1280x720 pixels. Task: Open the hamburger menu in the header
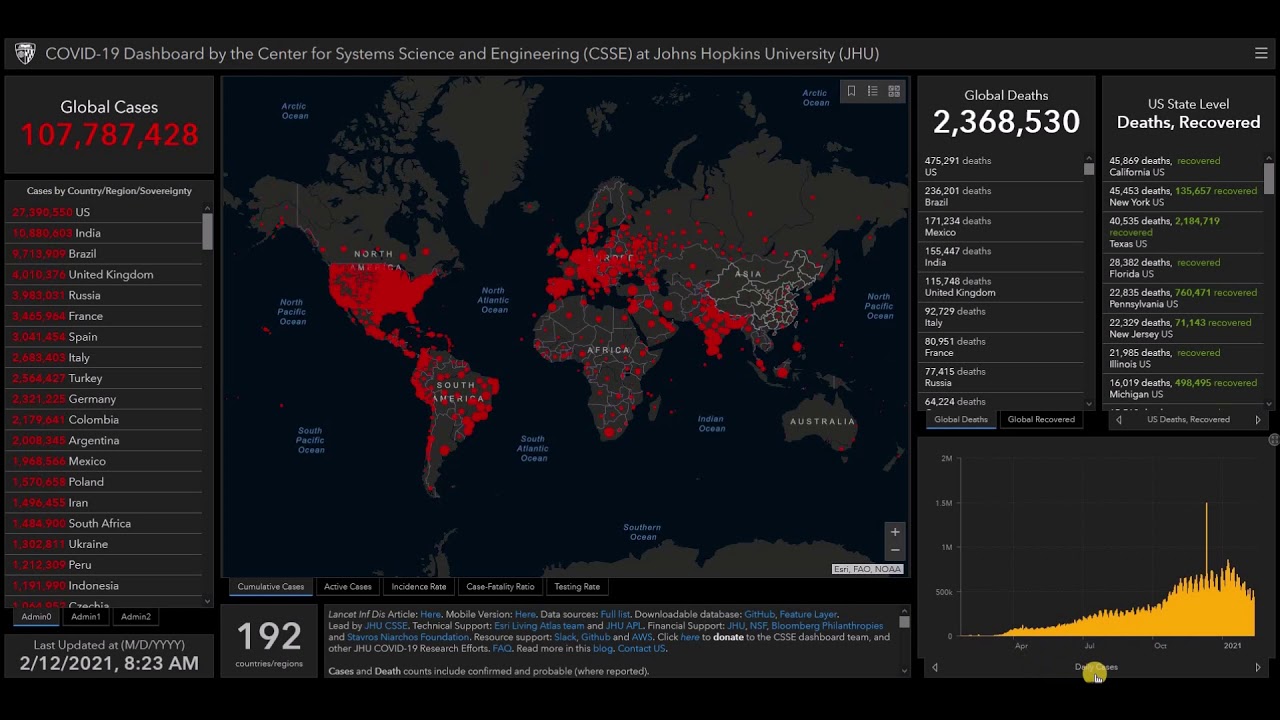[1261, 53]
